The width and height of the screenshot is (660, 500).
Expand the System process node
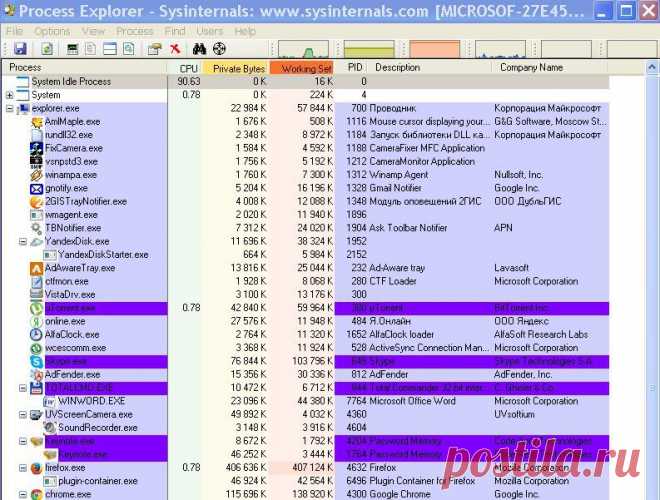click(x=10, y=96)
